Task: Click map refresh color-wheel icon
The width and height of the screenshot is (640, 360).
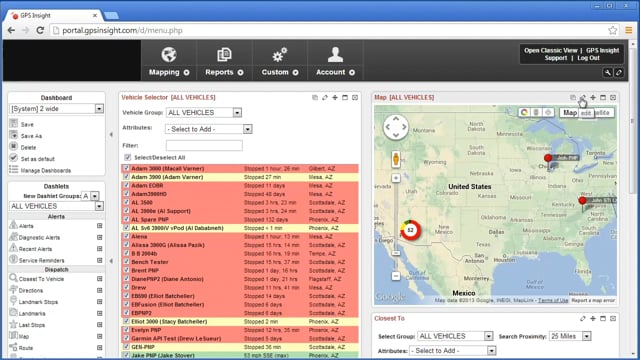Action: 524,113
